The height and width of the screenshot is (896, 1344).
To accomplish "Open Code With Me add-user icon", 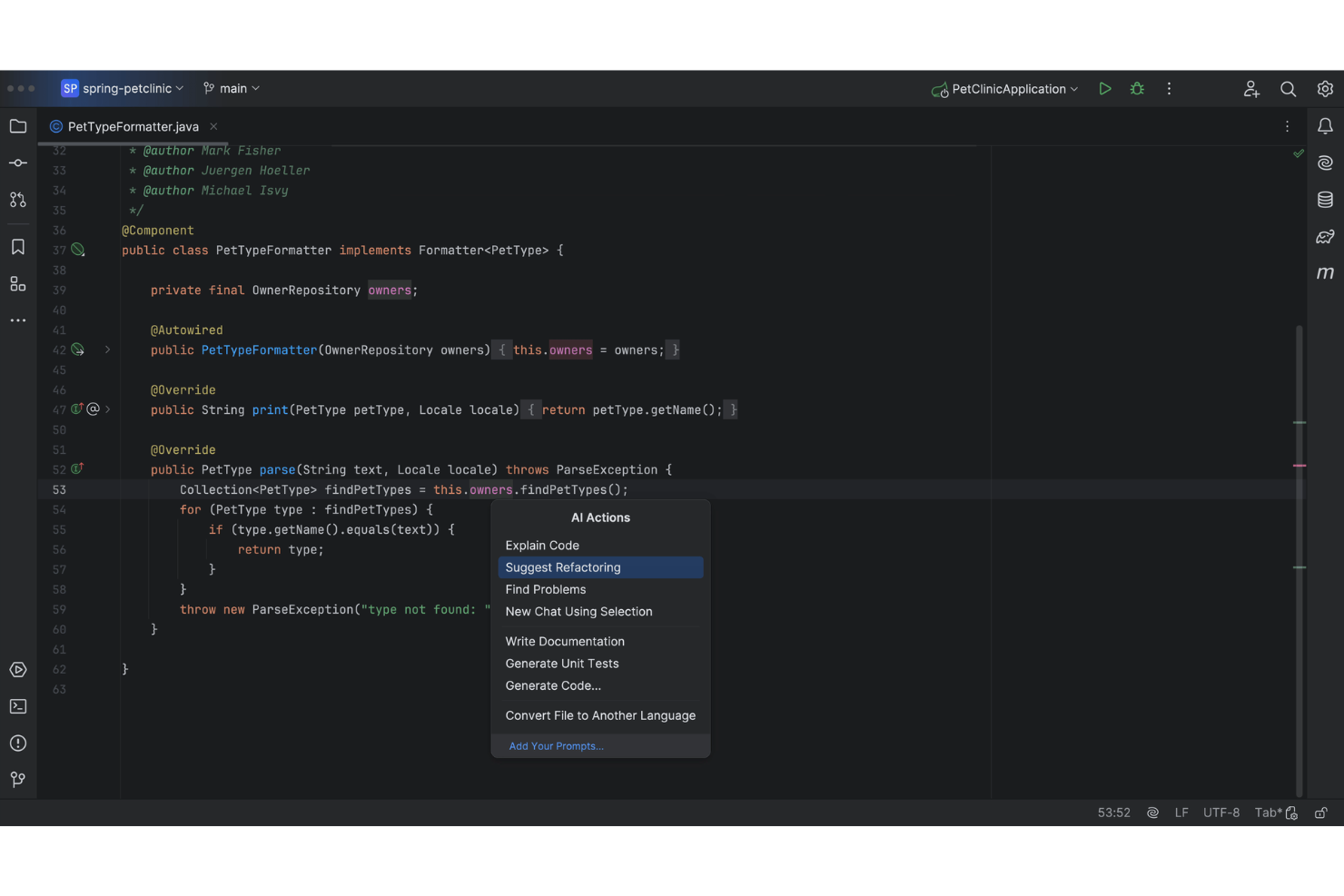I will click(1251, 89).
